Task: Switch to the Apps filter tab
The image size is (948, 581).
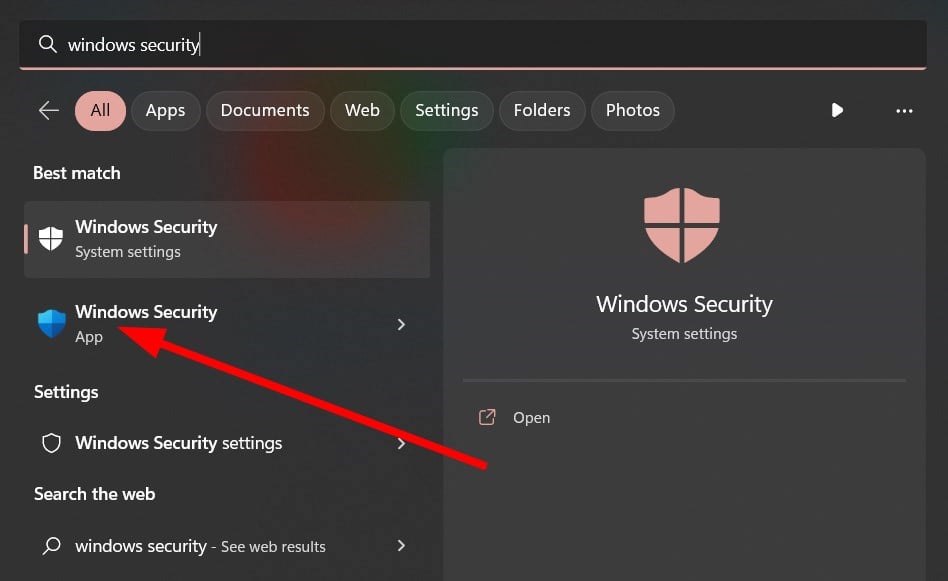Action: click(165, 110)
